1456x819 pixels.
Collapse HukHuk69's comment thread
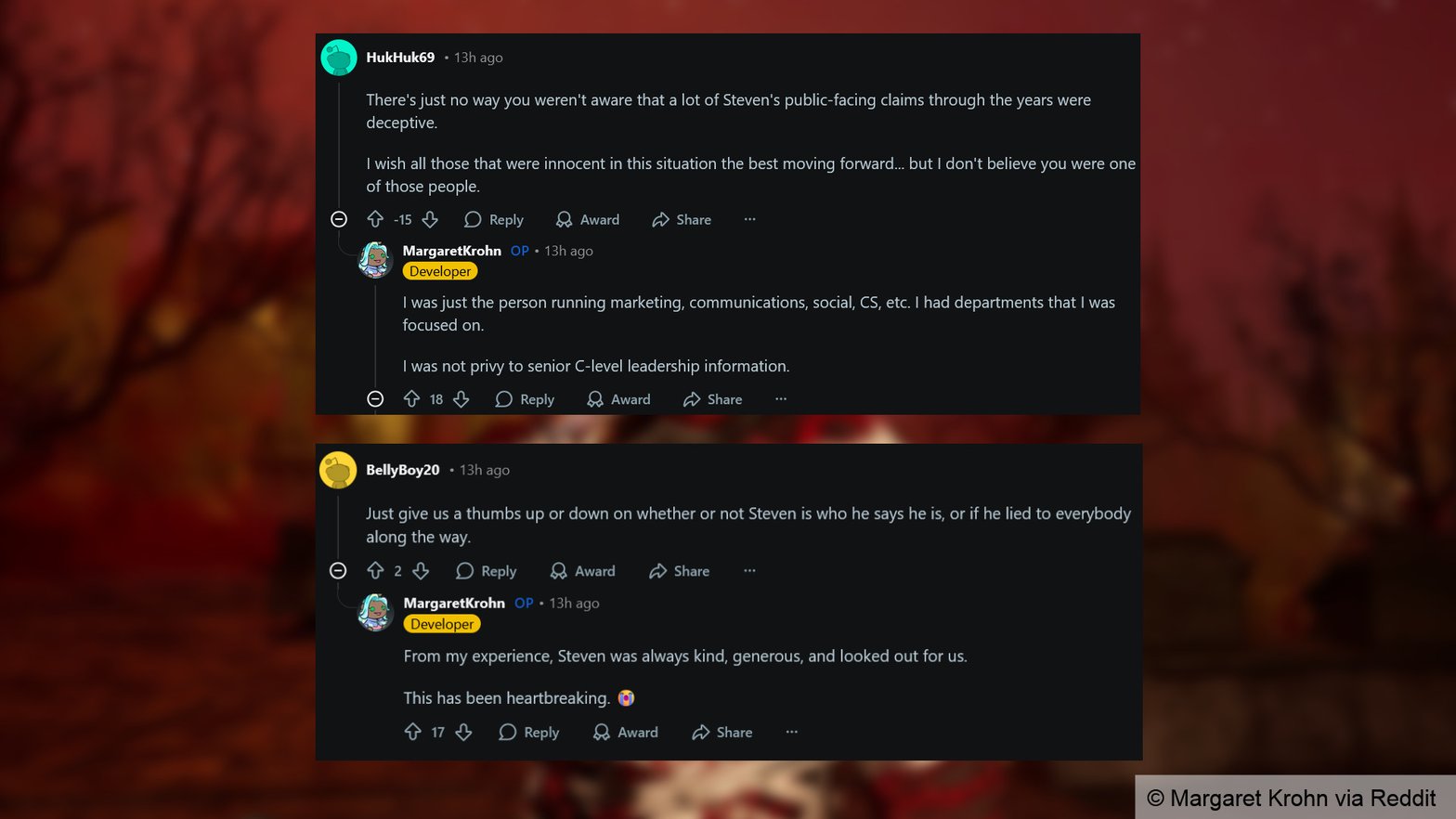click(x=339, y=219)
